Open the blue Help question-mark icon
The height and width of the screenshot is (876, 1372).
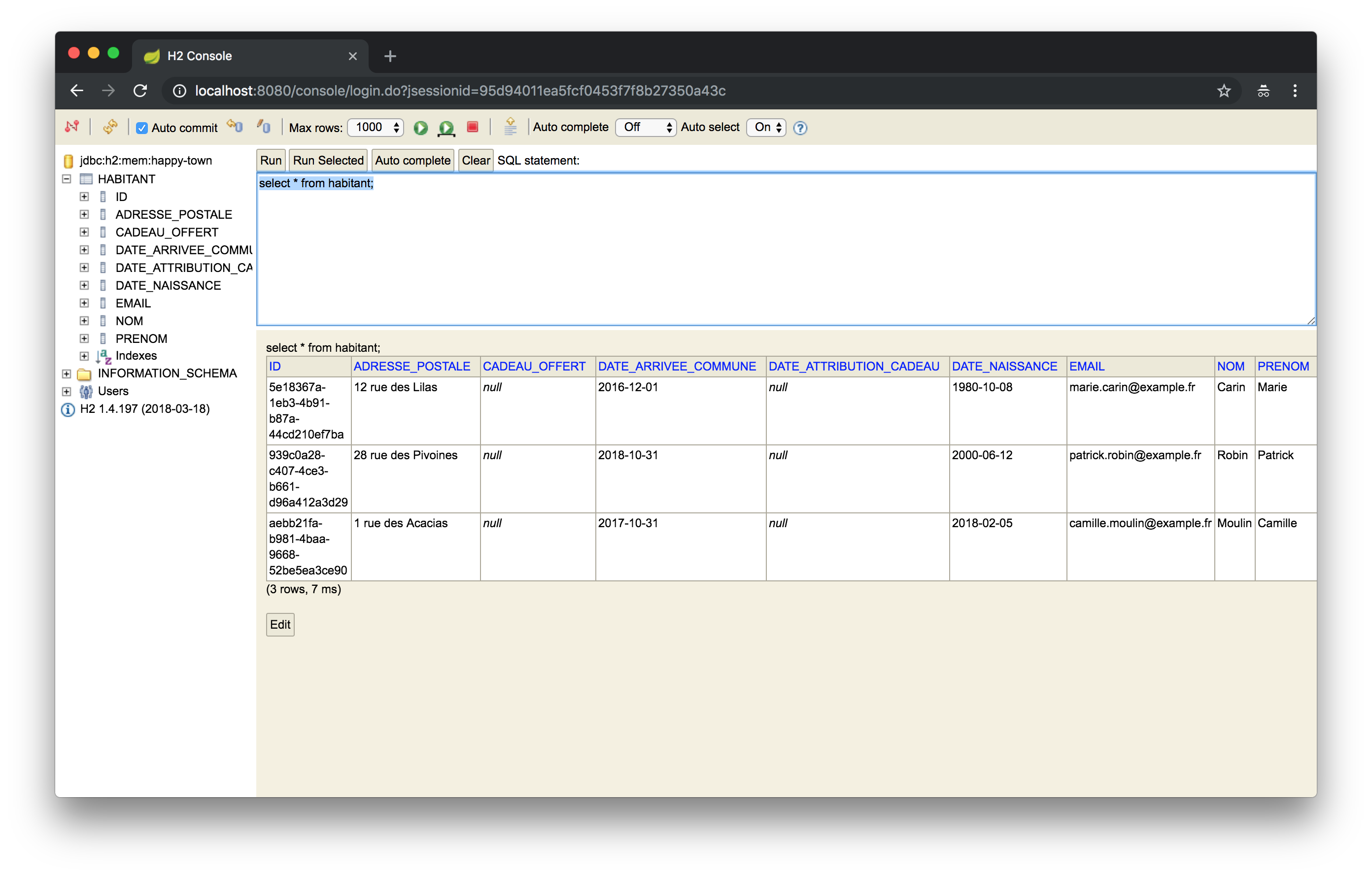(x=800, y=128)
